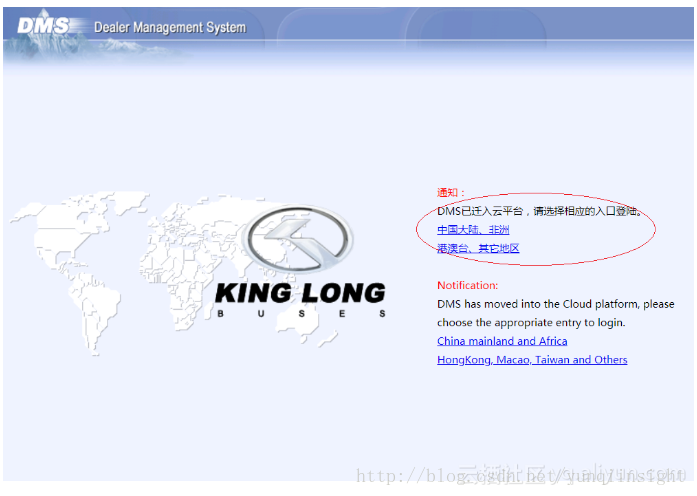Click 'choose the appropriate entry to login' text
The height and width of the screenshot is (496, 697).
pos(531,323)
